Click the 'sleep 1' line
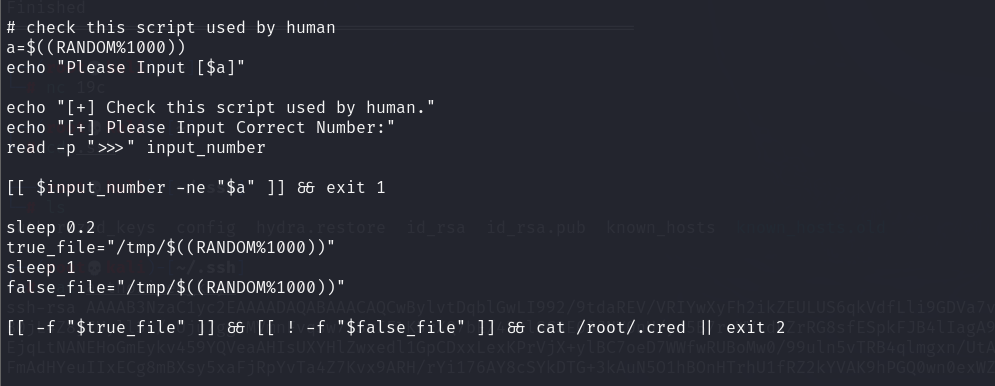995x386 pixels. (41, 268)
